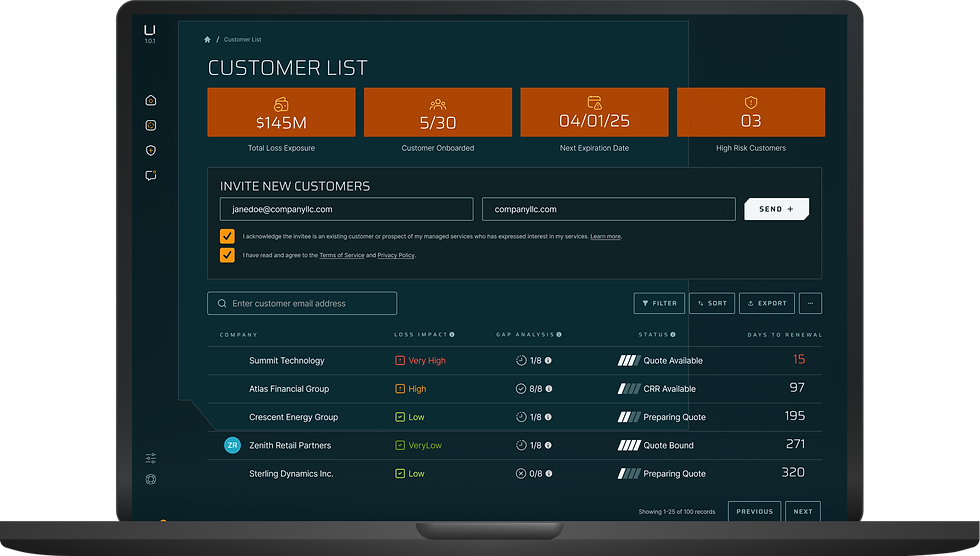Open the Learn more link

pos(606,237)
